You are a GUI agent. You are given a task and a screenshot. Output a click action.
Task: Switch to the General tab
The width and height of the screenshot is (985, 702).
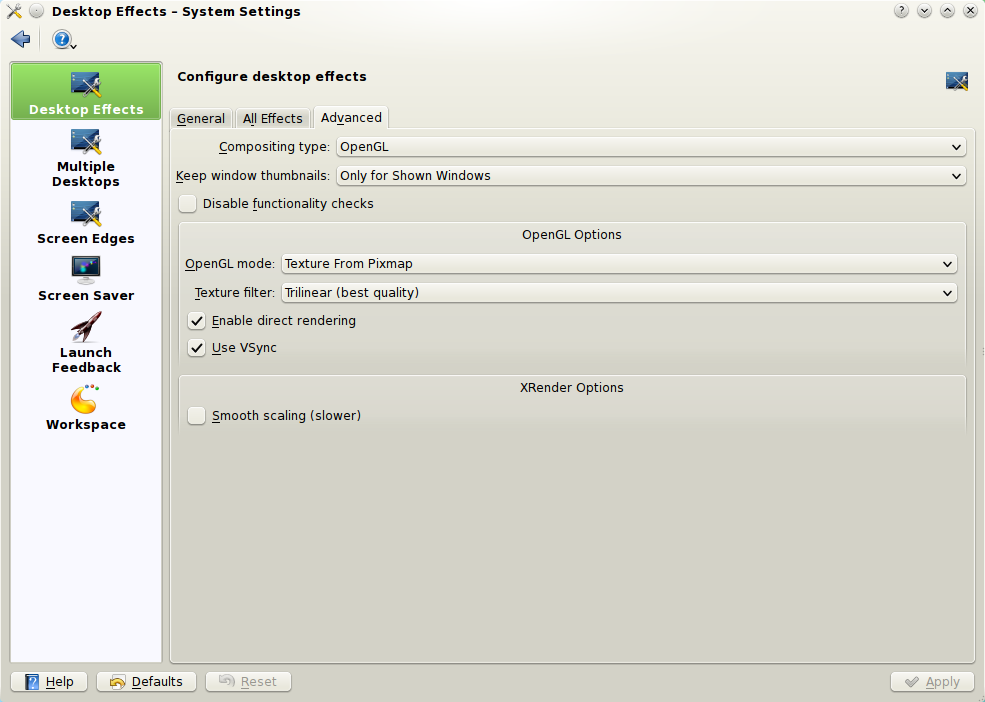[201, 118]
